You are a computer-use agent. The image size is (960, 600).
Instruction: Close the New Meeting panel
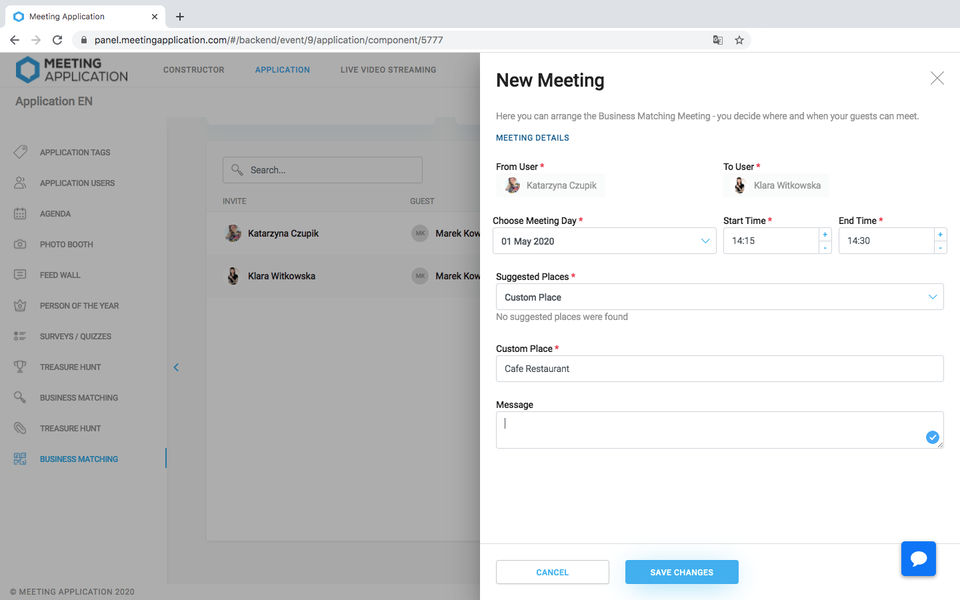coord(937,78)
